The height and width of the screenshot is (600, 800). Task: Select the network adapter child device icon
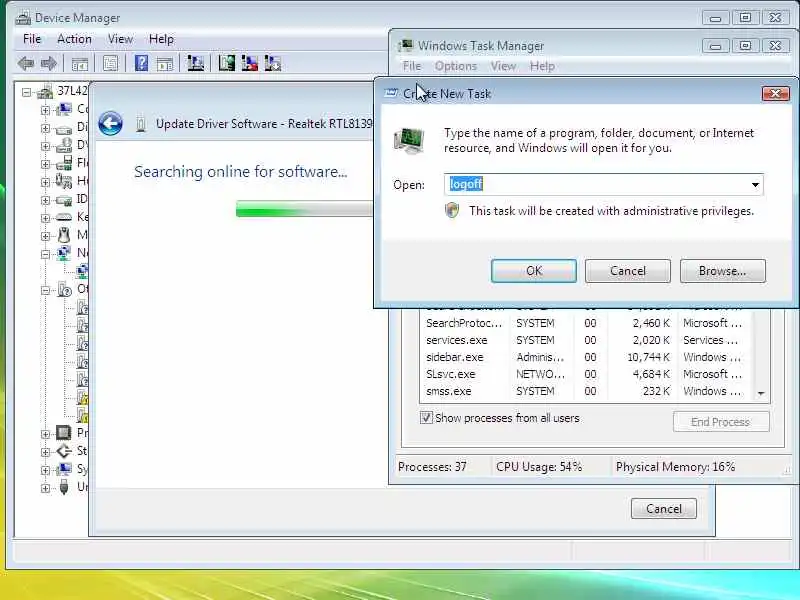point(82,271)
